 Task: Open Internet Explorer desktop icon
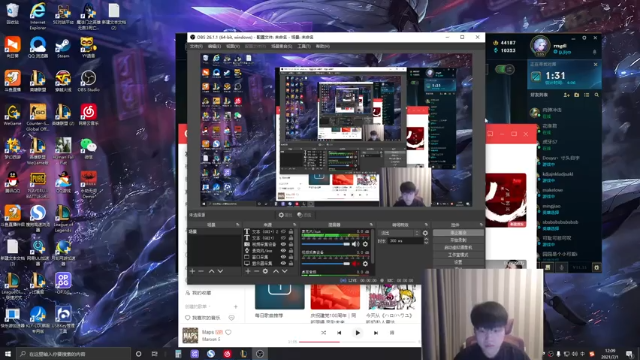tap(38, 16)
